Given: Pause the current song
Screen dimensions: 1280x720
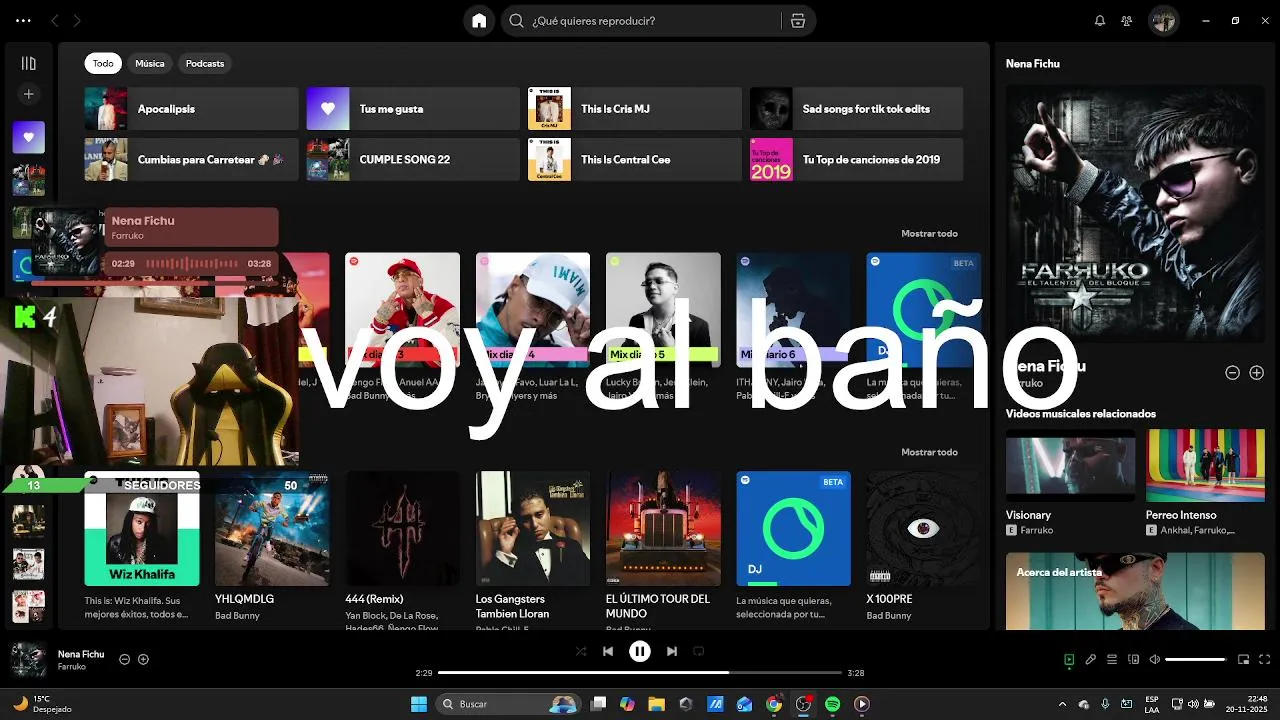Looking at the screenshot, I should pos(640,651).
